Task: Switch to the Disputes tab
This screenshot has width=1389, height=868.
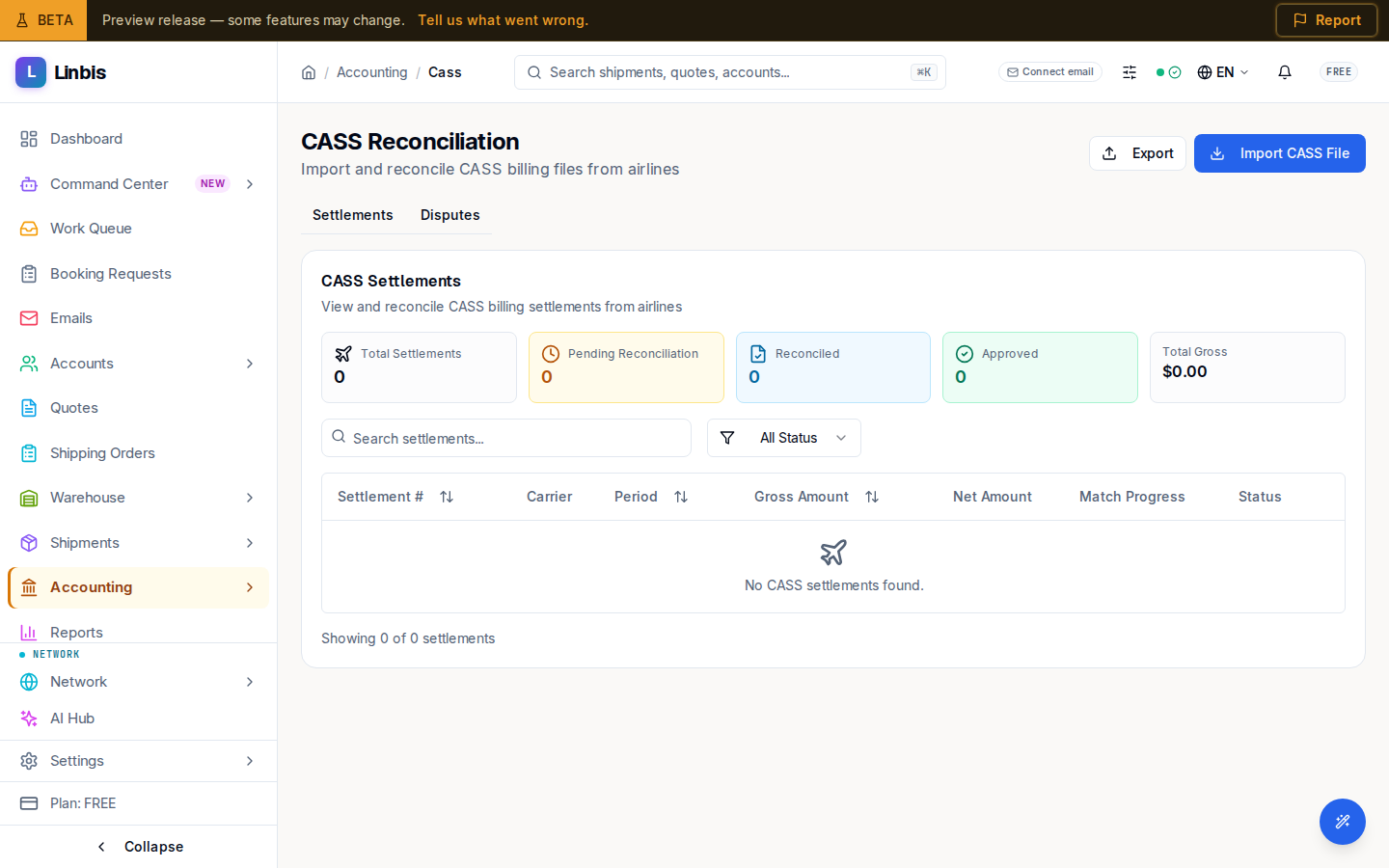Action: 450,215
